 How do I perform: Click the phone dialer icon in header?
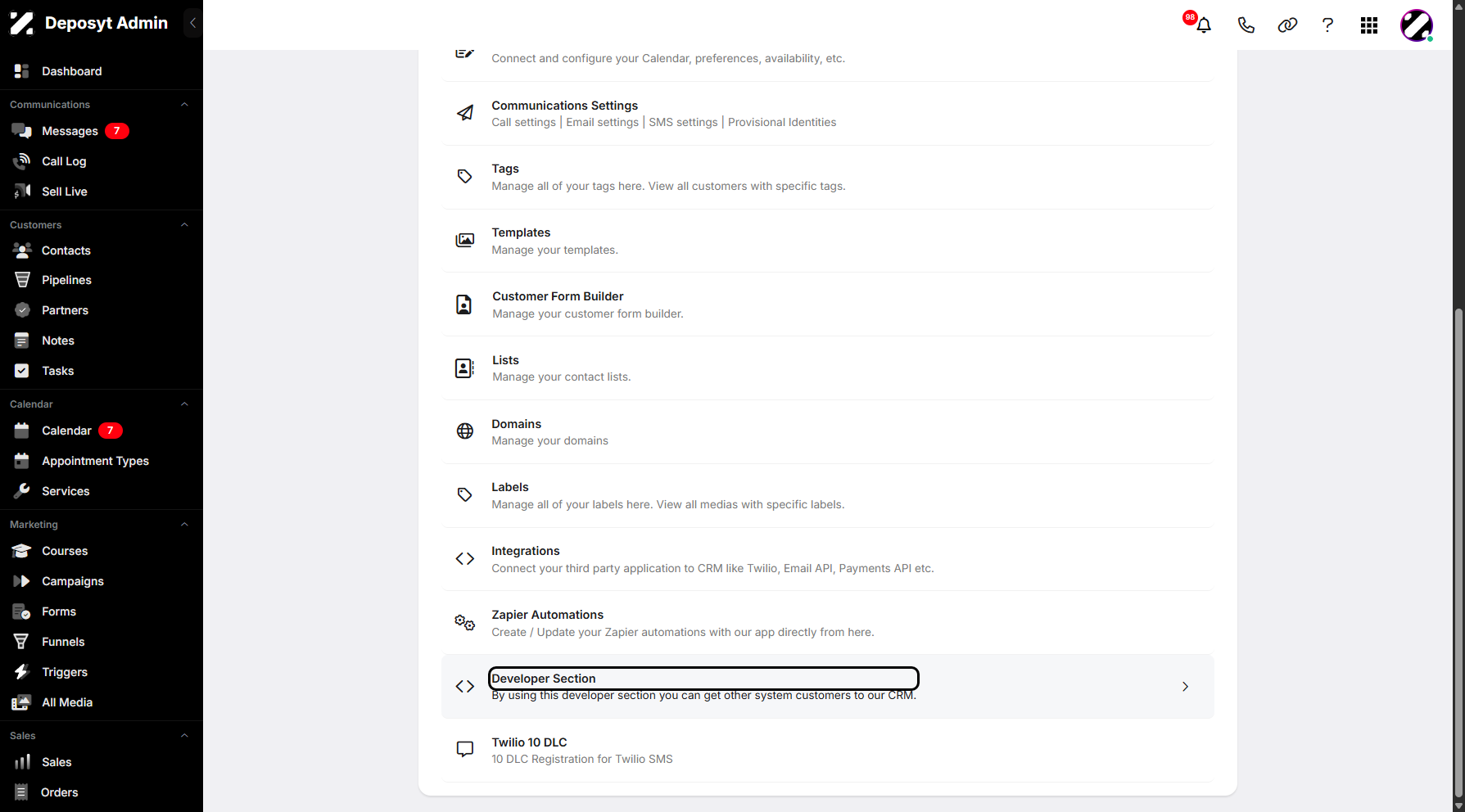coord(1246,25)
